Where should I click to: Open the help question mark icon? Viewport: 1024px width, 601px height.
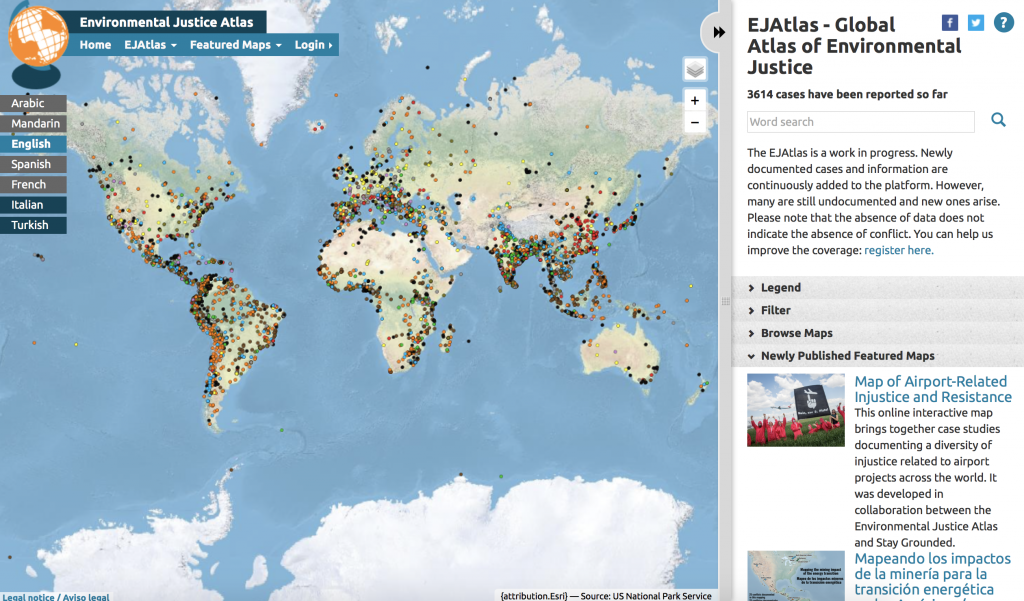click(1003, 22)
